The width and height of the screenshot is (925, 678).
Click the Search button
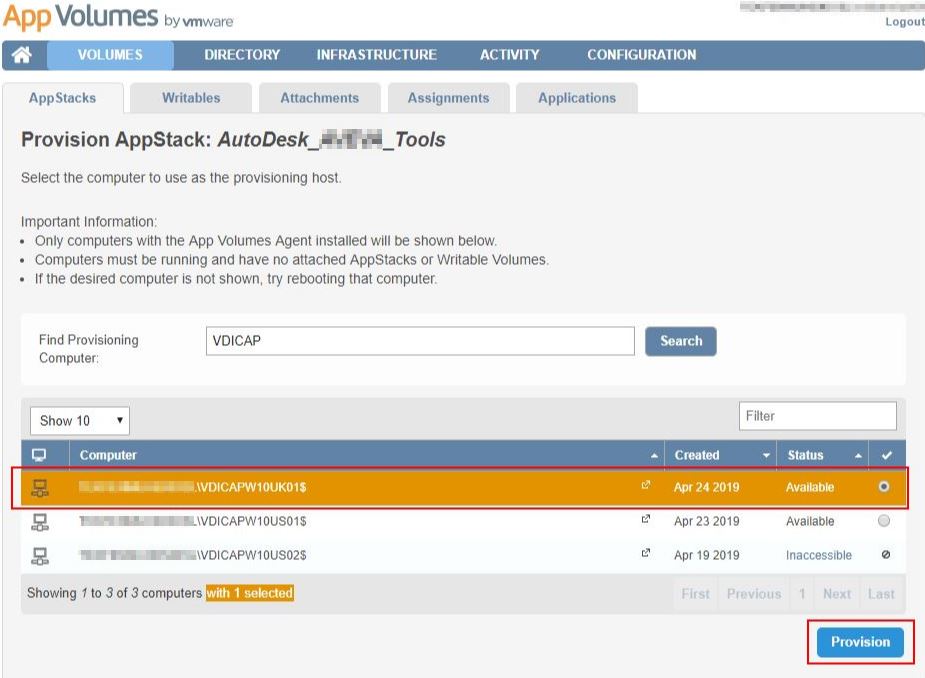[x=681, y=341]
